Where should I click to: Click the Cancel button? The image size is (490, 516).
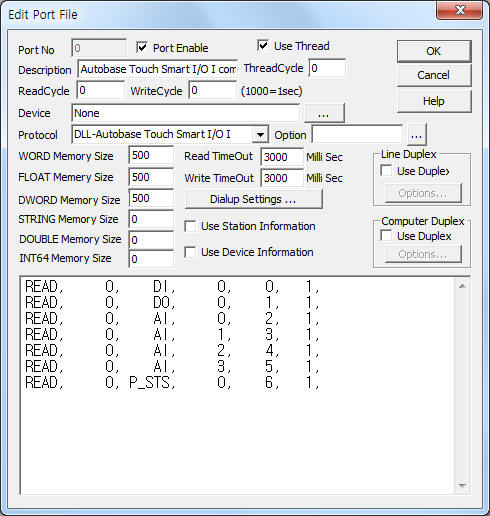[434, 75]
